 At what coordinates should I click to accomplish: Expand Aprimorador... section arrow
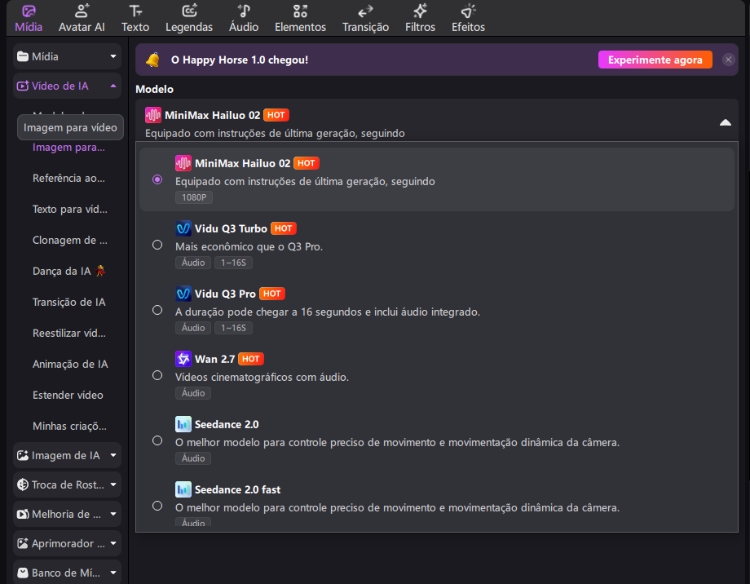(113, 543)
